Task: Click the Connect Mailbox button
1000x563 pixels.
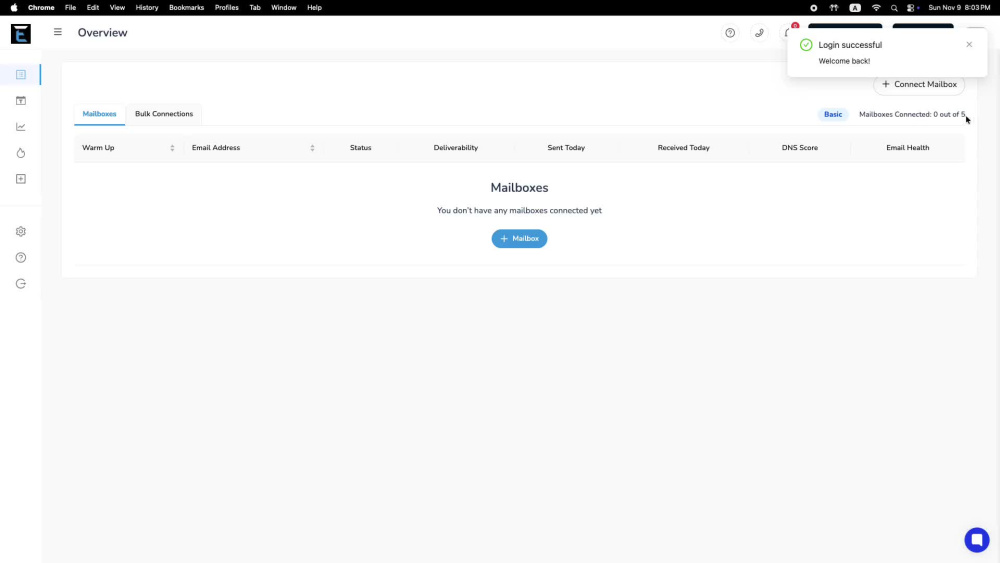Action: pos(919,84)
